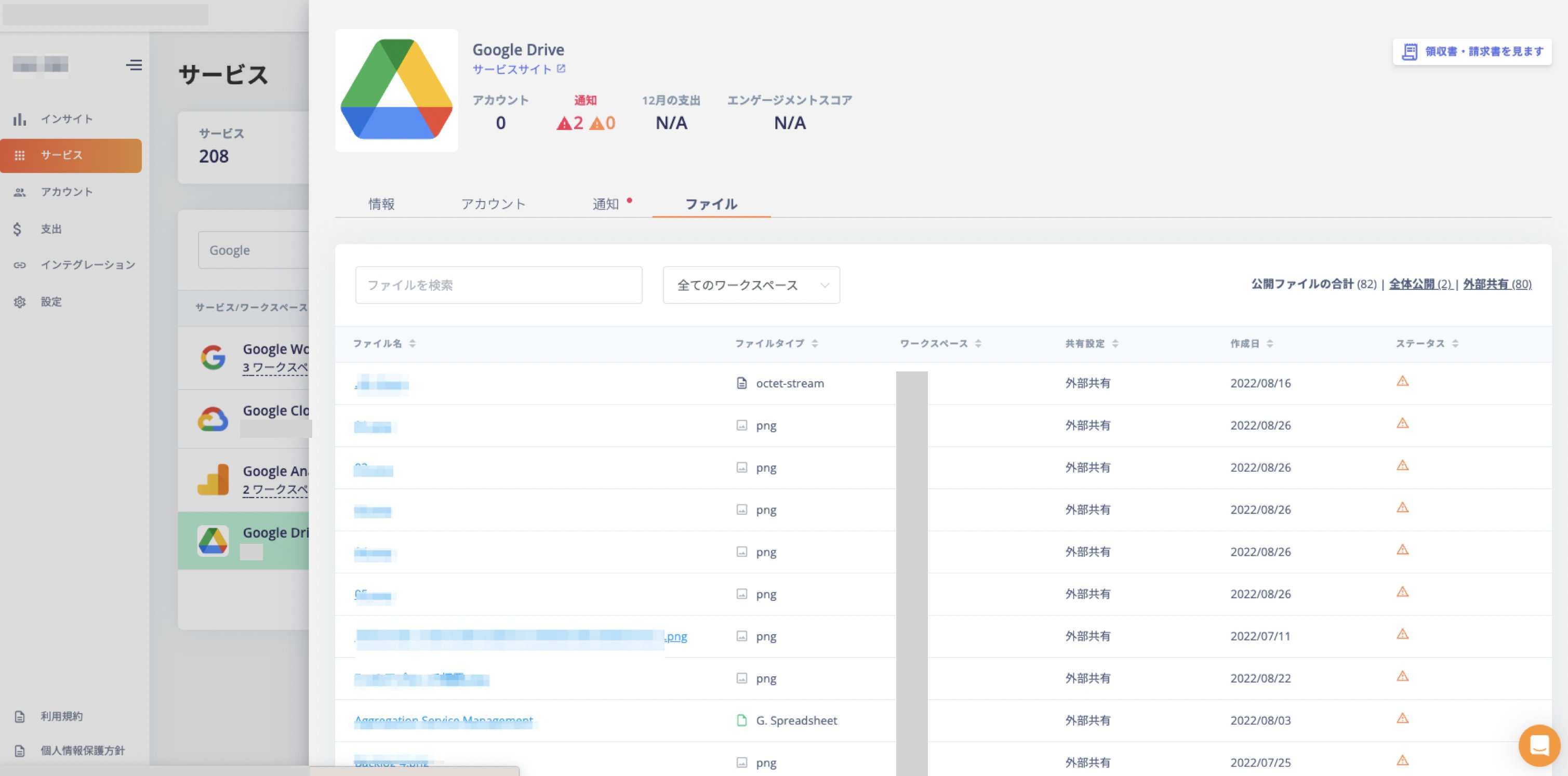Collapse the sidebar with hamburger icon
Screen dimensions: 1568x776
click(x=134, y=64)
